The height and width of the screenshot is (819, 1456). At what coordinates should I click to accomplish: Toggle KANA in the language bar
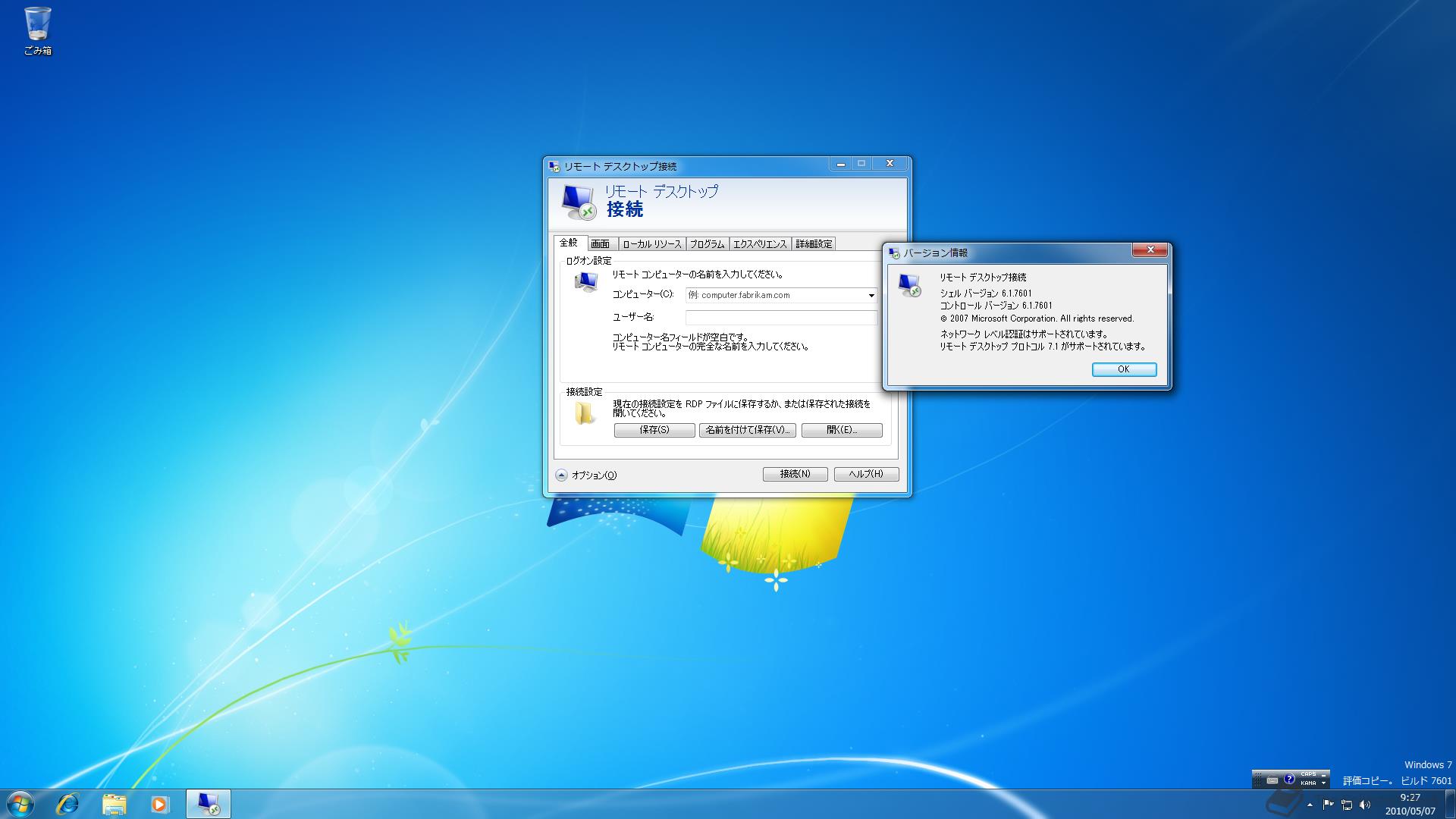point(1308,783)
